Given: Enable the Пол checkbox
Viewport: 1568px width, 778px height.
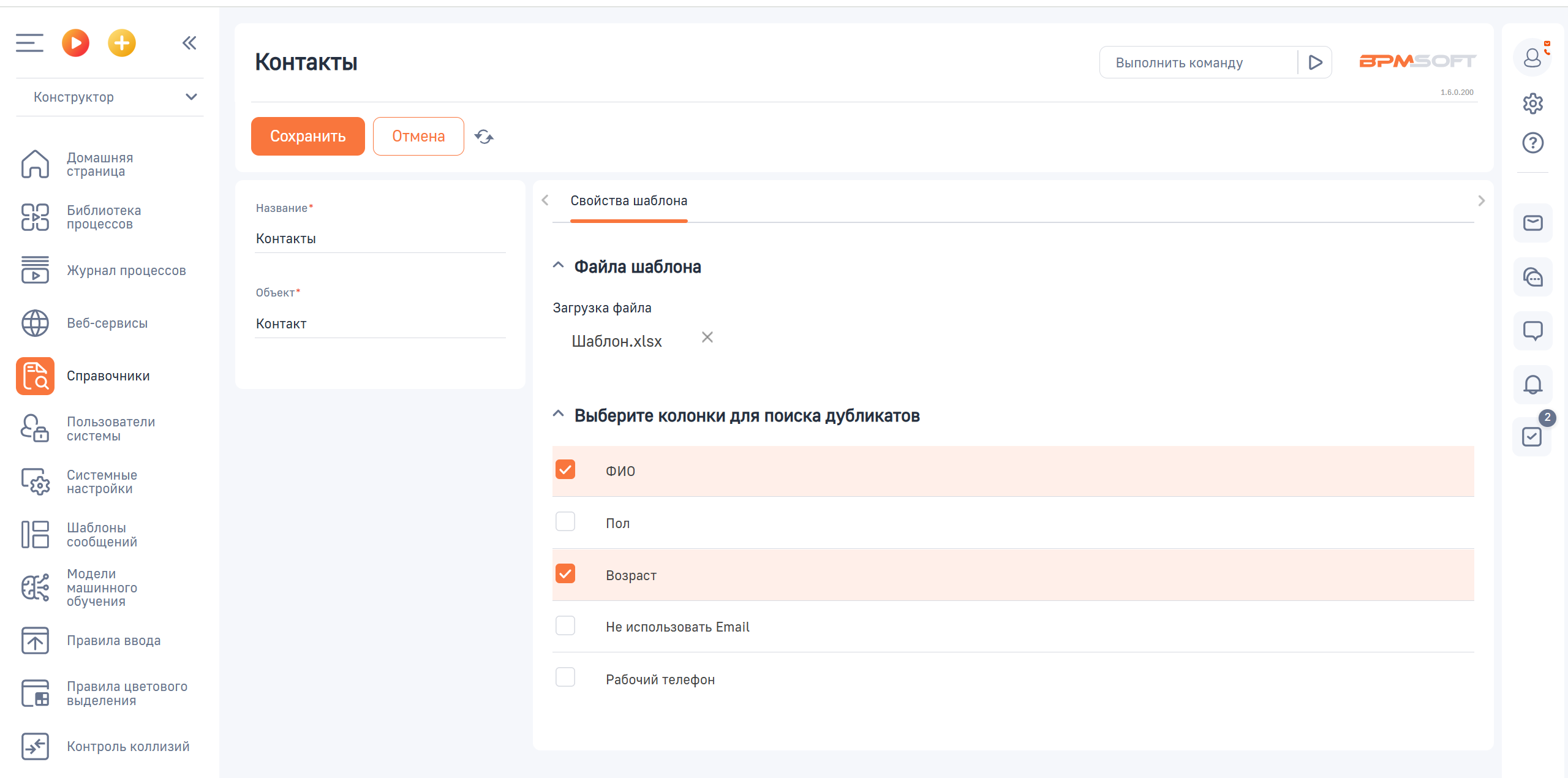Looking at the screenshot, I should 565,522.
